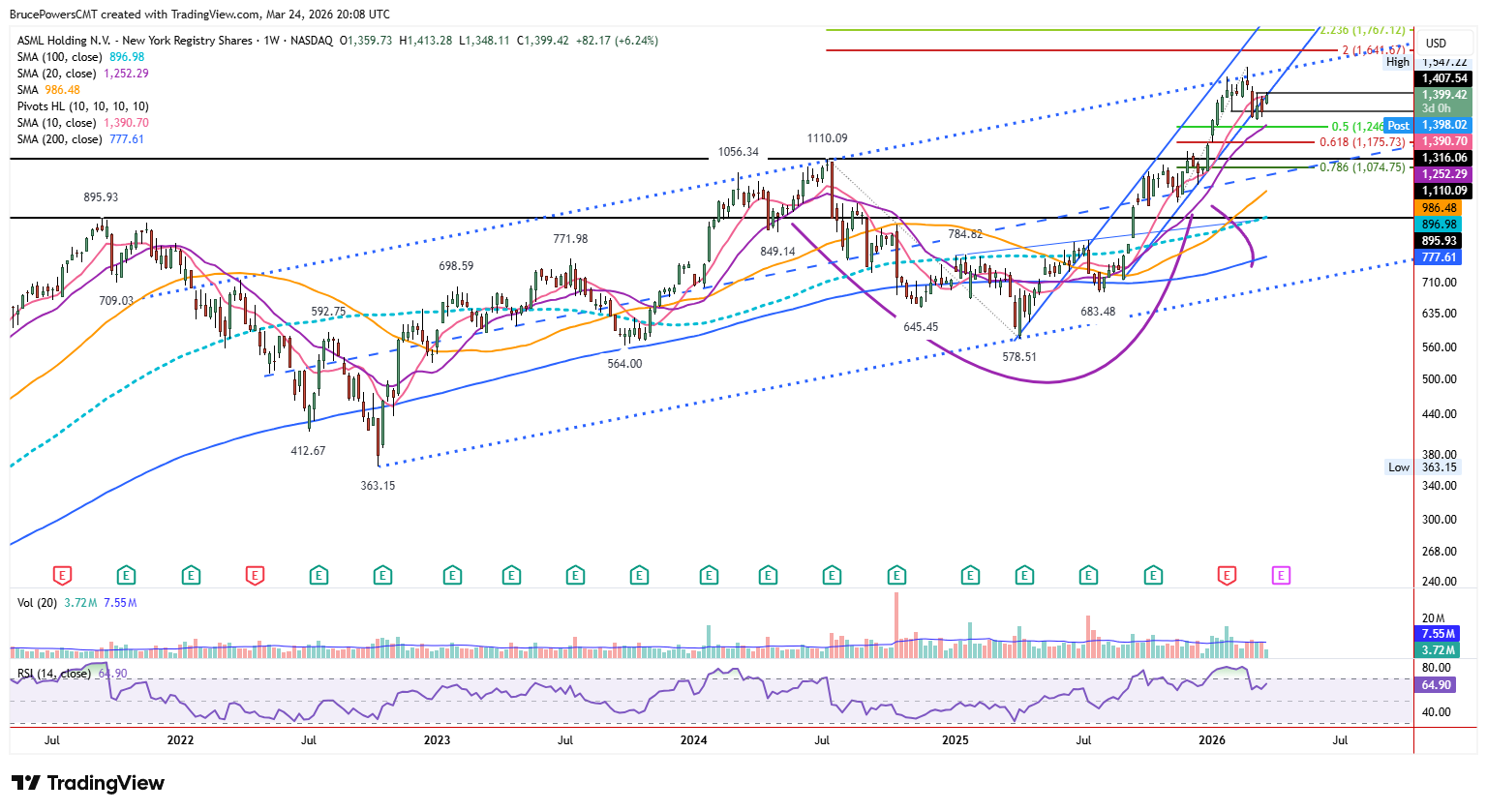Screen dimensions: 1487x812
Task: Select the SMA (20, close) 1,252.29 legend
Action: [x=82, y=74]
